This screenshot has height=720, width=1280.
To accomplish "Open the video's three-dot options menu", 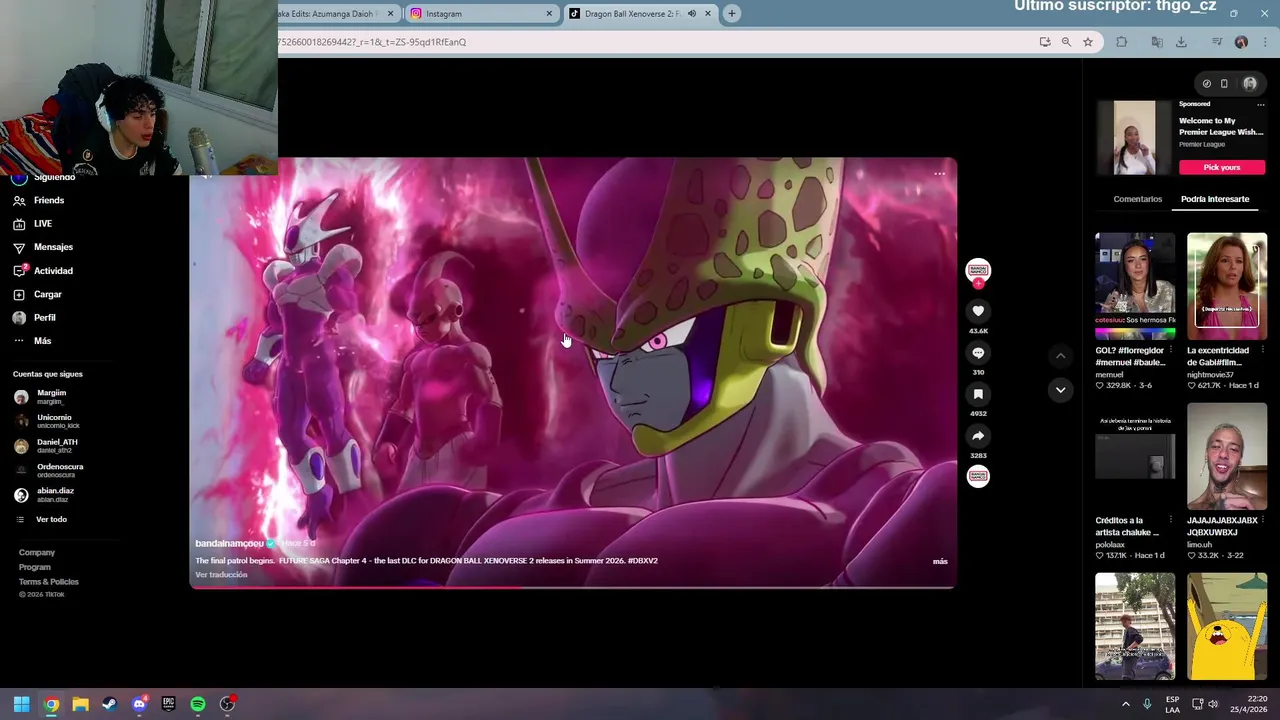I will click(x=939, y=174).
